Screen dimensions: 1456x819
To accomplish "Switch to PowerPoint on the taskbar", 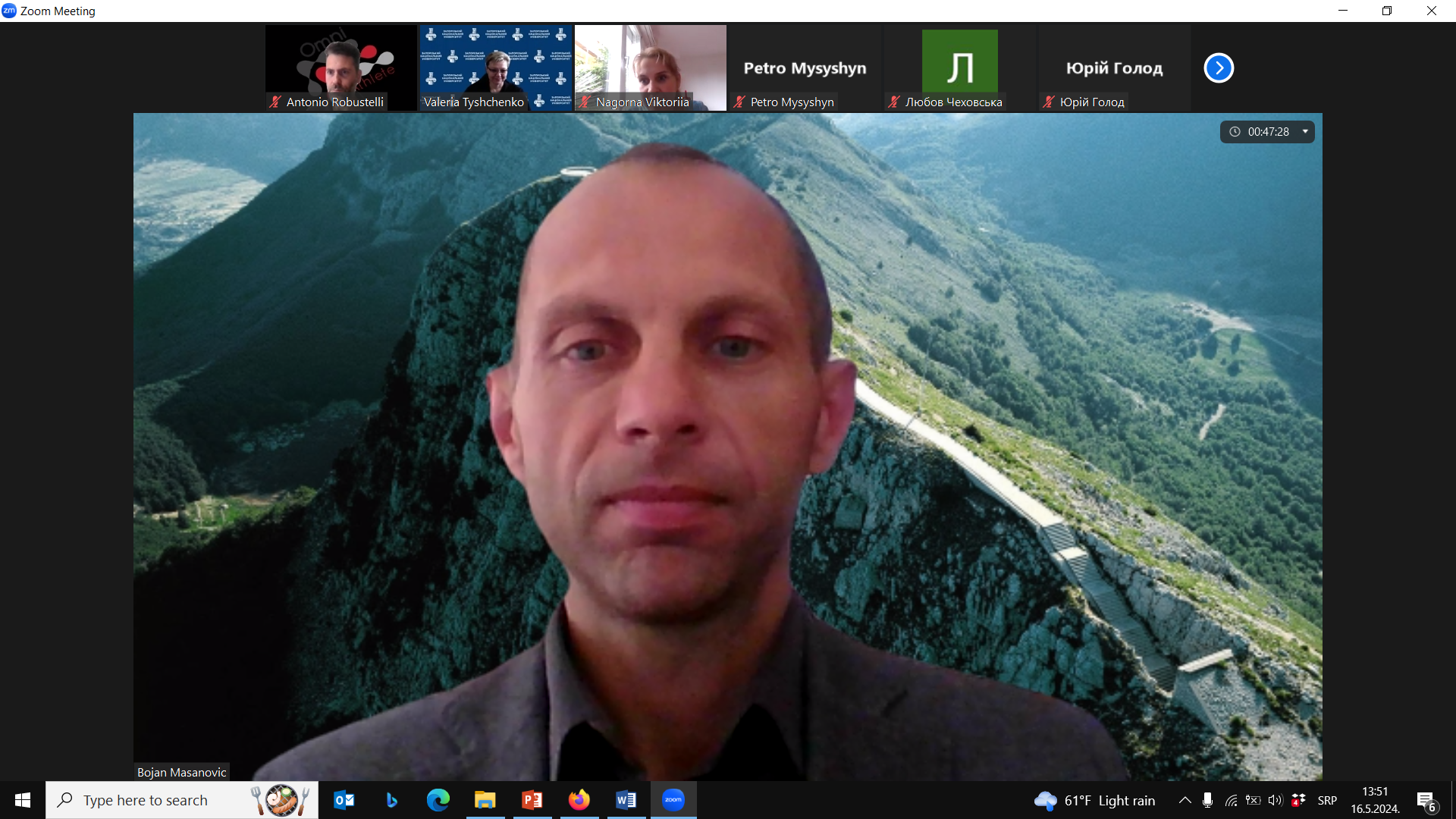I will coord(532,800).
